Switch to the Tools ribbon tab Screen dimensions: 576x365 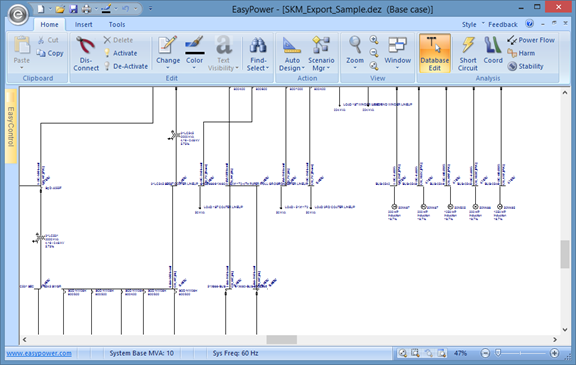117,24
